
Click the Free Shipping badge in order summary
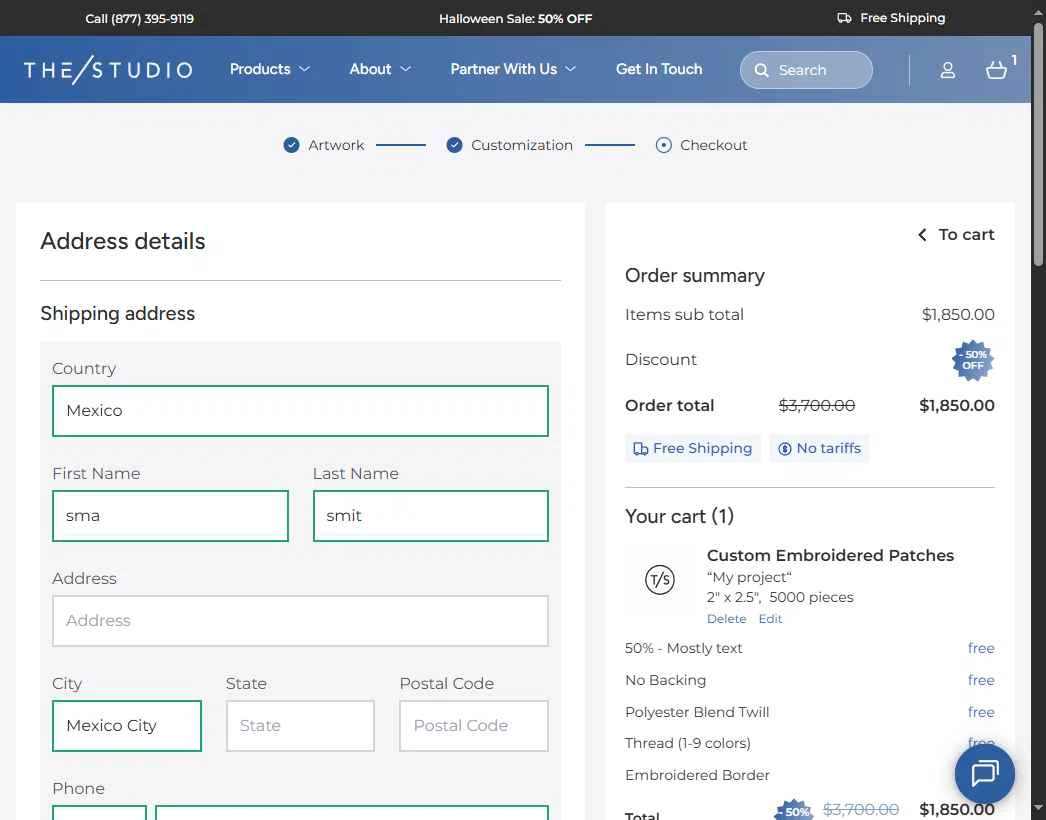(x=692, y=448)
